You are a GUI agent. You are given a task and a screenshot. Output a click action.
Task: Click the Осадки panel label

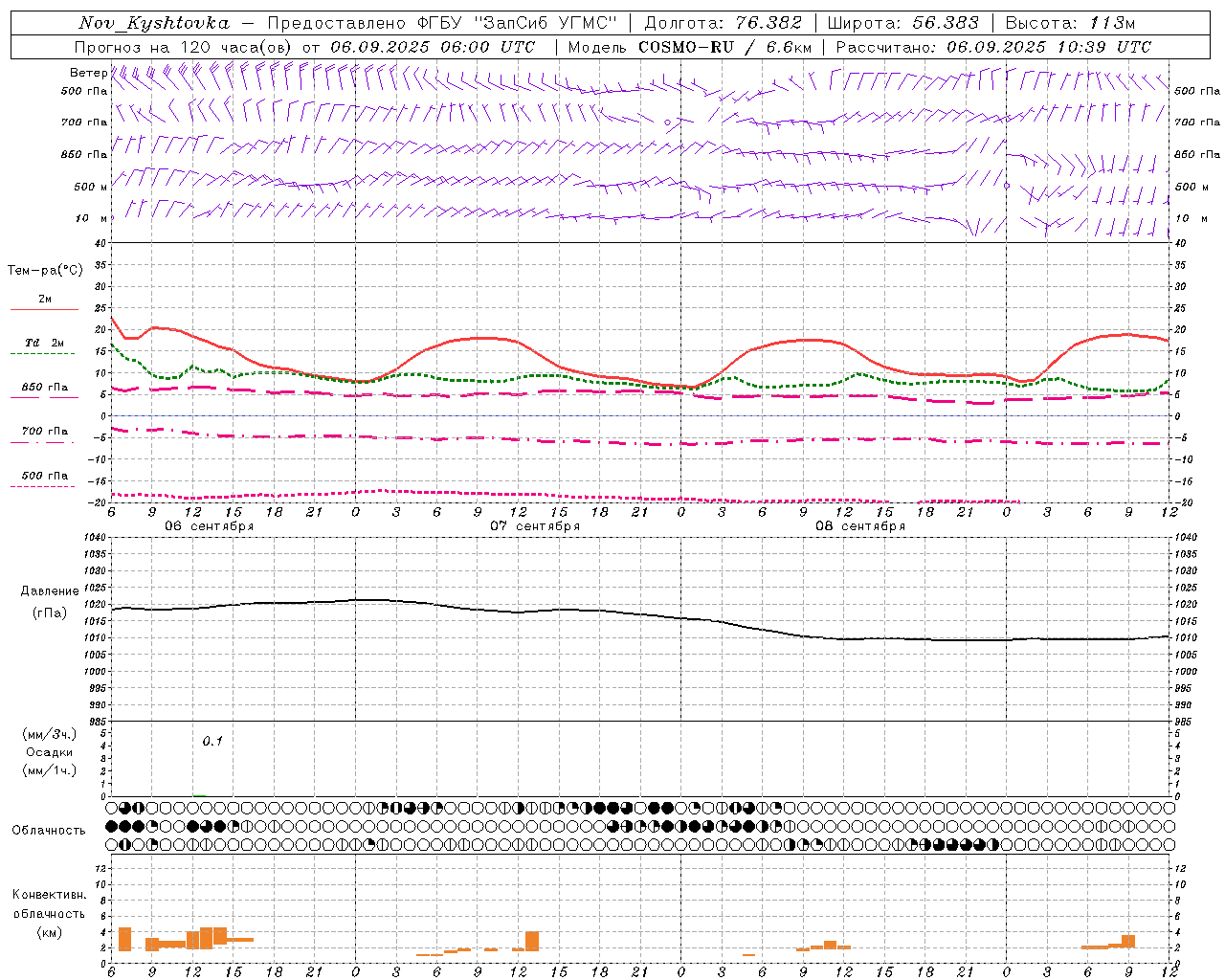tap(50, 752)
